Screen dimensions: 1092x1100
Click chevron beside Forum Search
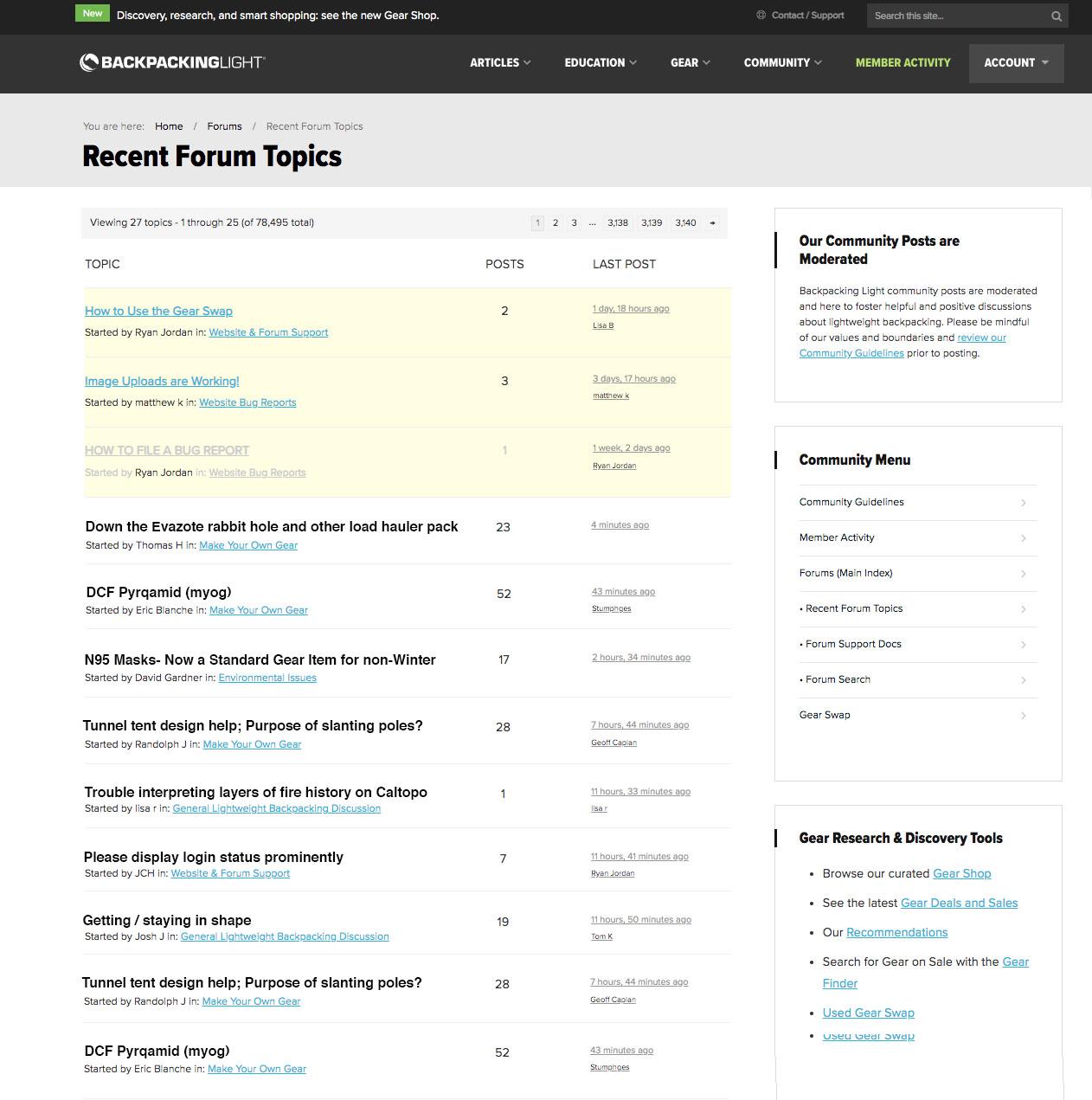[x=1024, y=680]
